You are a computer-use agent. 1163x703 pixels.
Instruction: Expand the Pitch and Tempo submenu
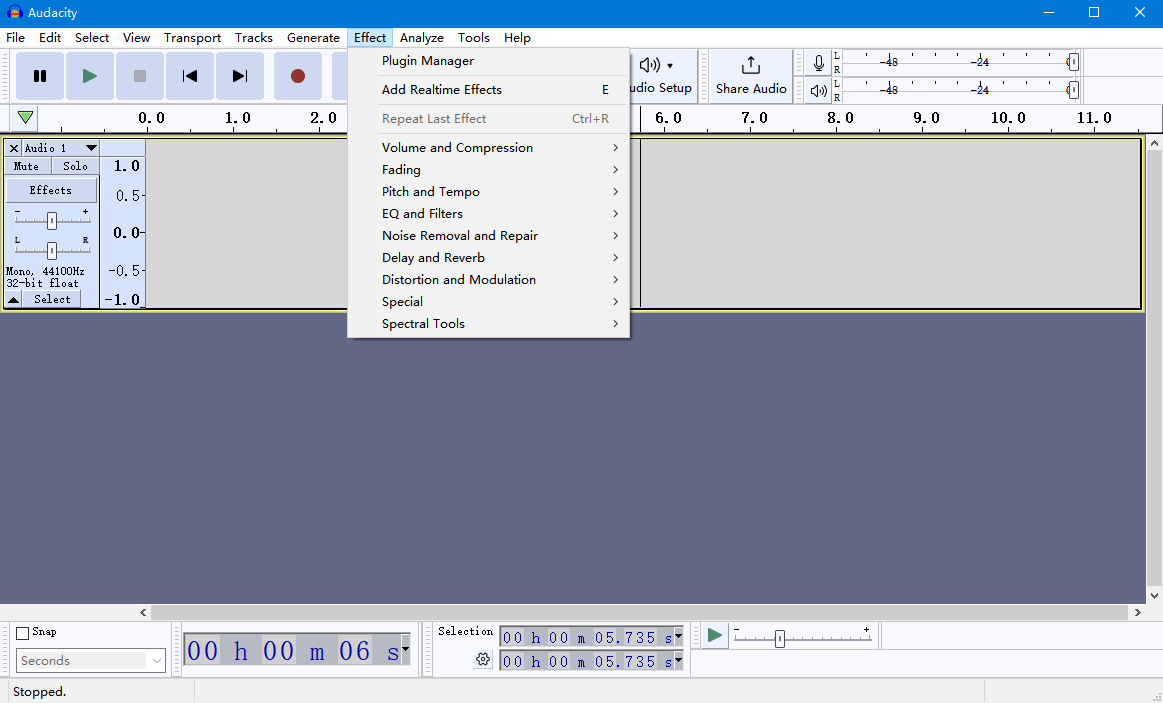(x=489, y=191)
